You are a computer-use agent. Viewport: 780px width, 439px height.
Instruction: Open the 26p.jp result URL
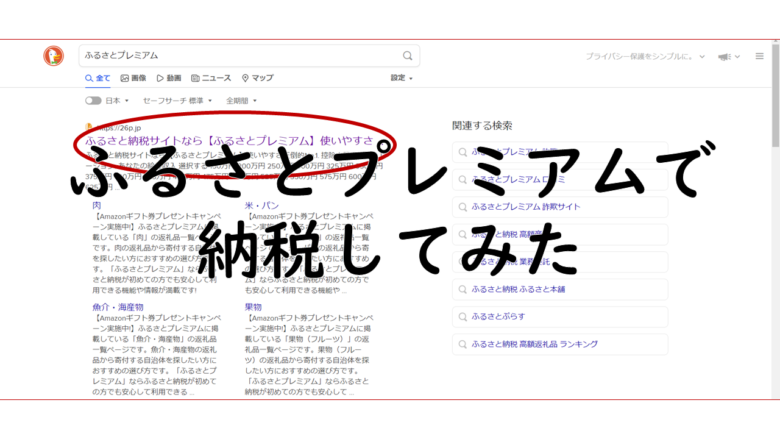pos(119,128)
